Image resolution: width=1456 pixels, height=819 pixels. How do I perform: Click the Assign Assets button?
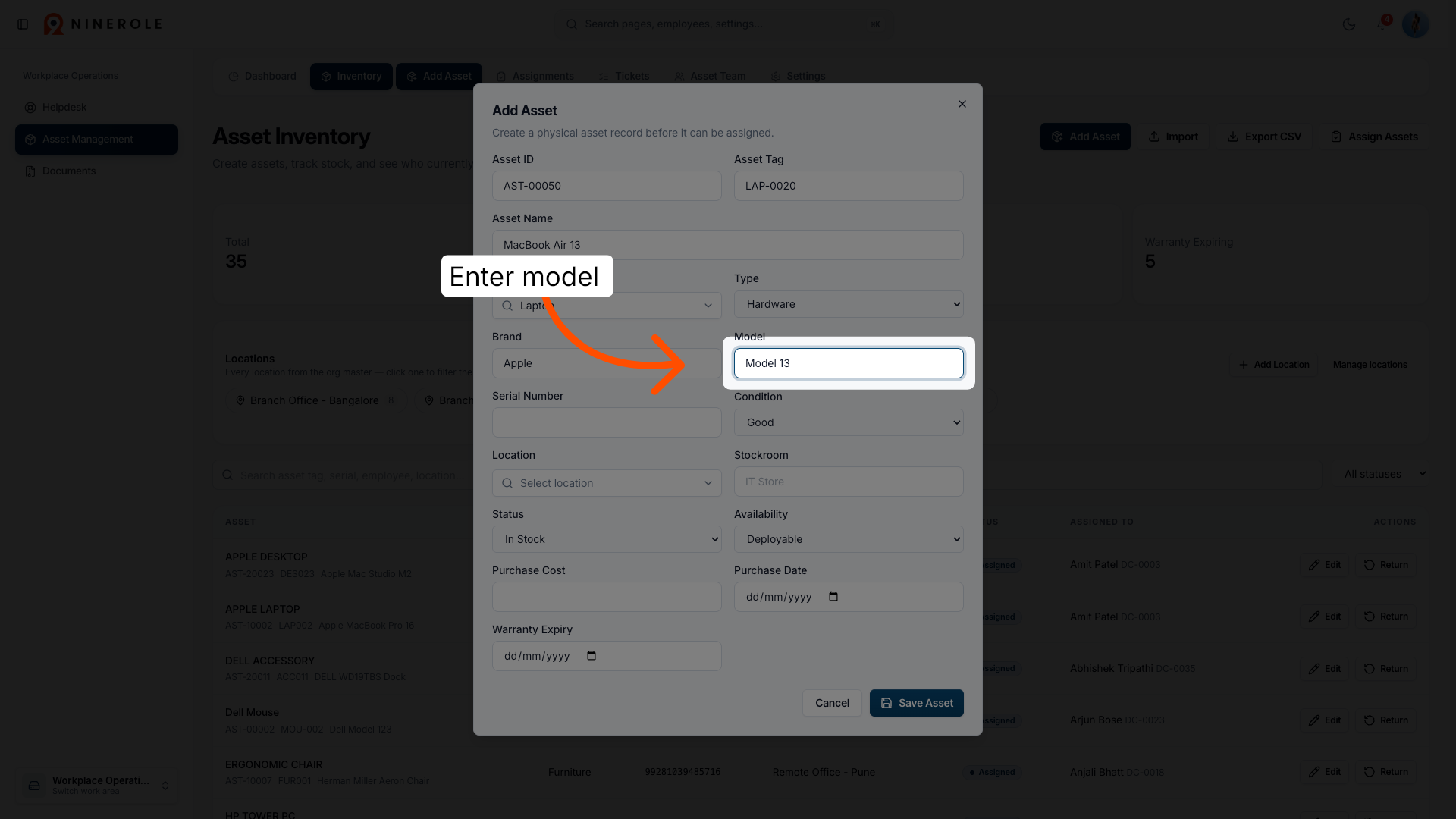(1374, 136)
